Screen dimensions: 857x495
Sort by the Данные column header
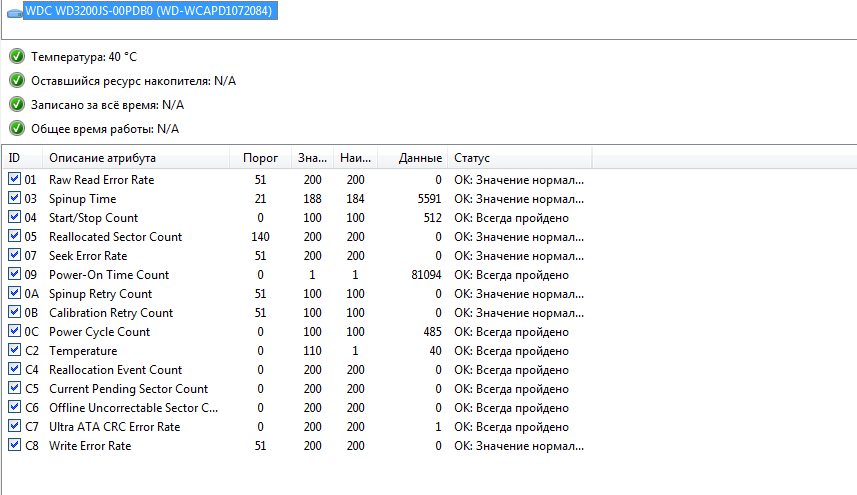pos(413,158)
